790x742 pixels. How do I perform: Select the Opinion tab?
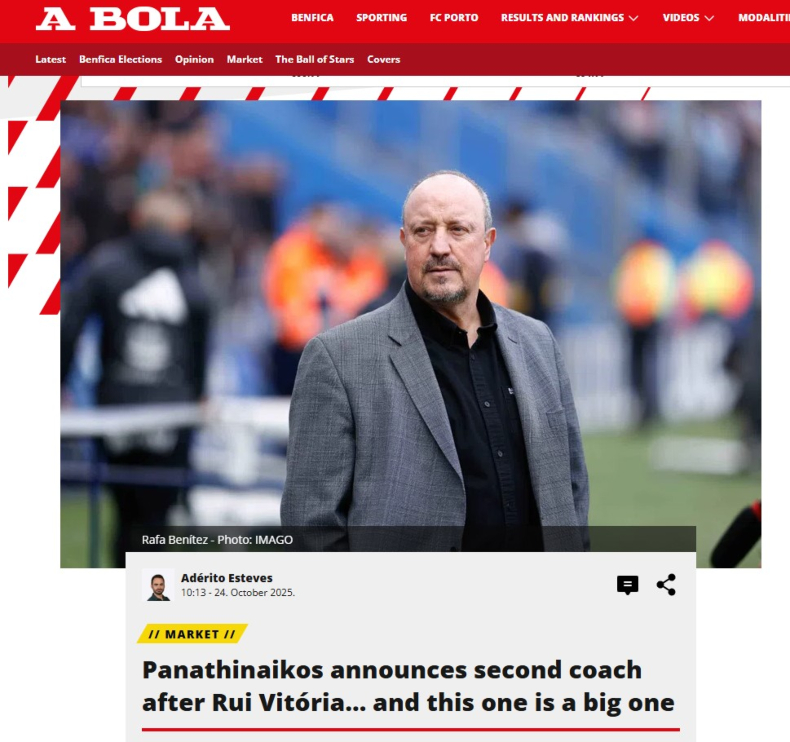click(x=194, y=59)
